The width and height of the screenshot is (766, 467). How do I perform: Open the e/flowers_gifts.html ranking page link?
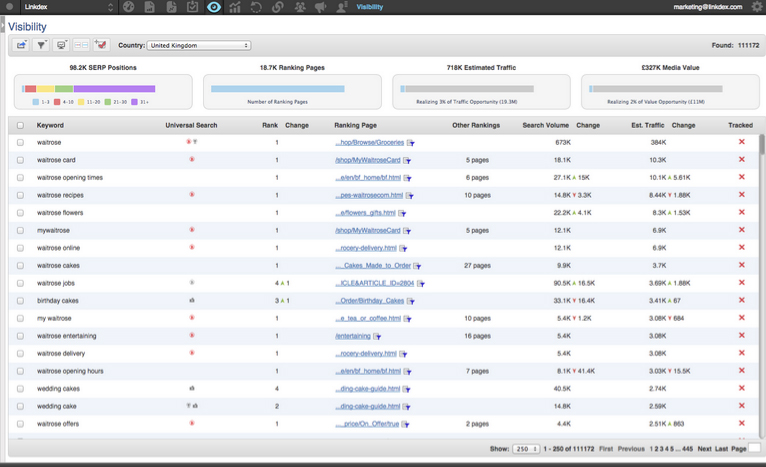coord(365,213)
